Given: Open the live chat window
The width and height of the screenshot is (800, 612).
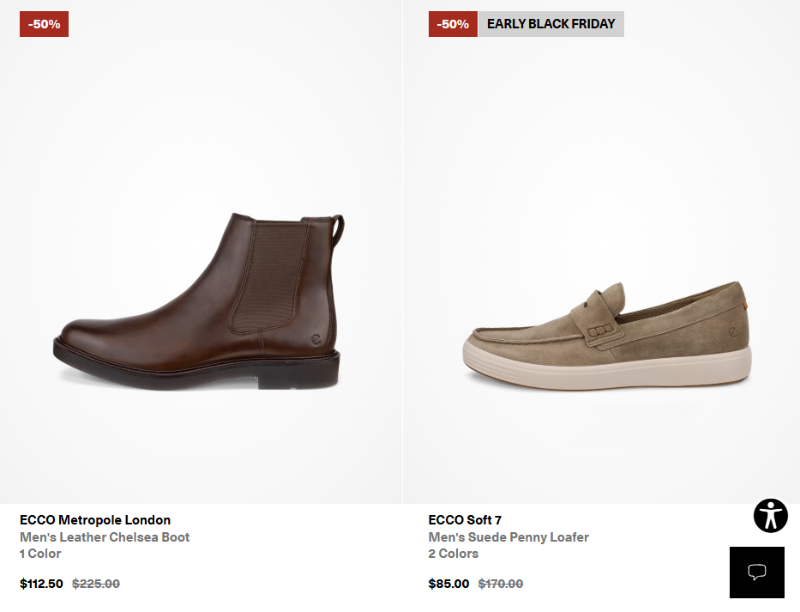Looking at the screenshot, I should click(x=757, y=572).
